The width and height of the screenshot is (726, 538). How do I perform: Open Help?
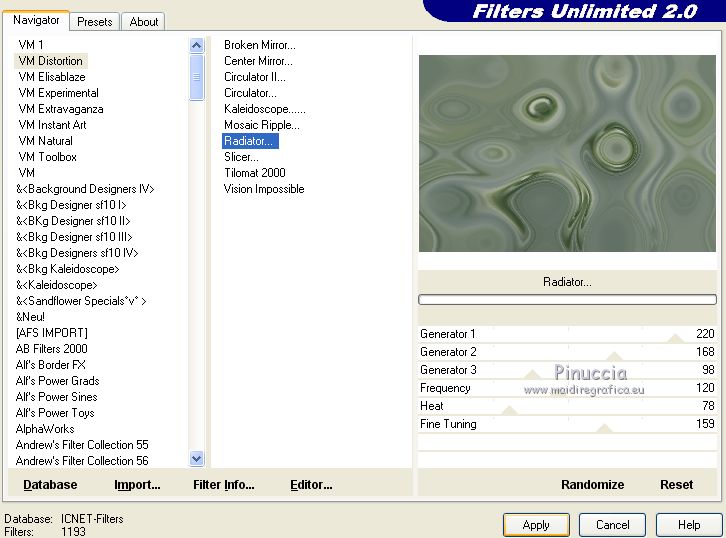(689, 525)
